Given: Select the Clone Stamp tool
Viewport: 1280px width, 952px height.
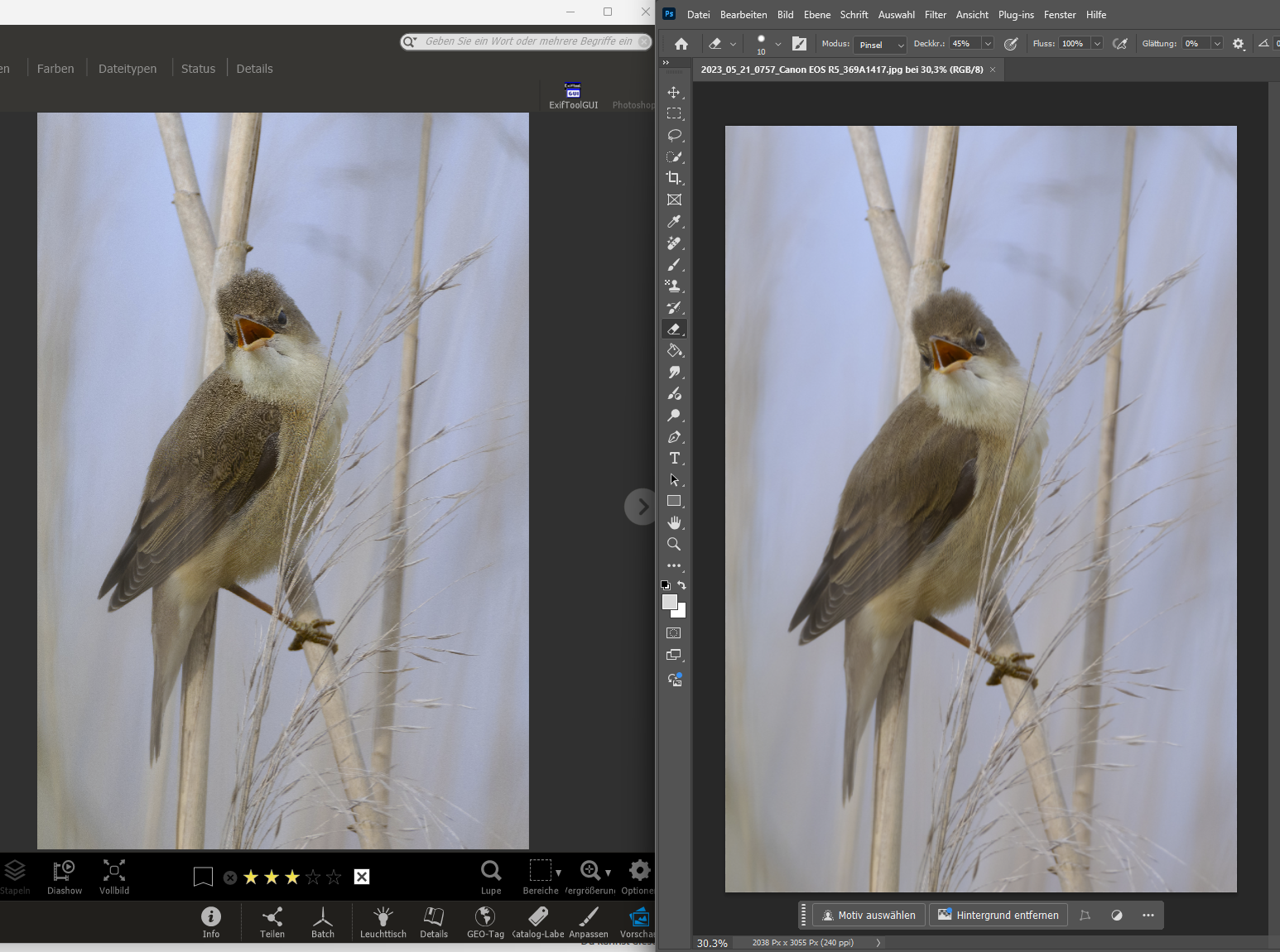Looking at the screenshot, I should coord(674,286).
